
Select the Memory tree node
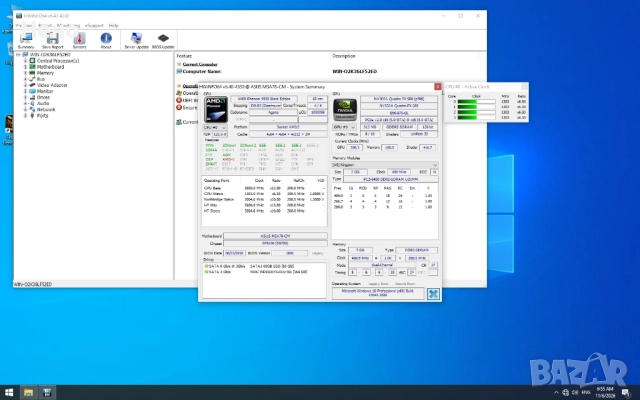[45, 73]
